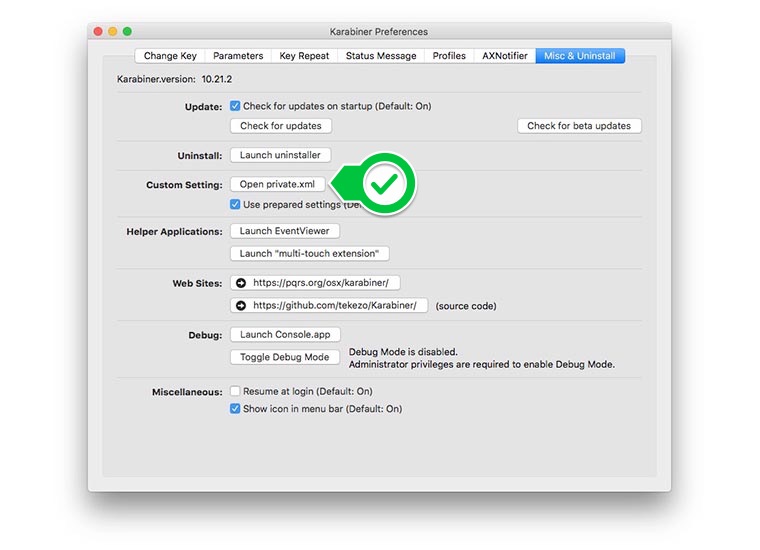The height and width of the screenshot is (550, 760).
Task: Switch to the AXNotifier tab
Action: [x=505, y=56]
